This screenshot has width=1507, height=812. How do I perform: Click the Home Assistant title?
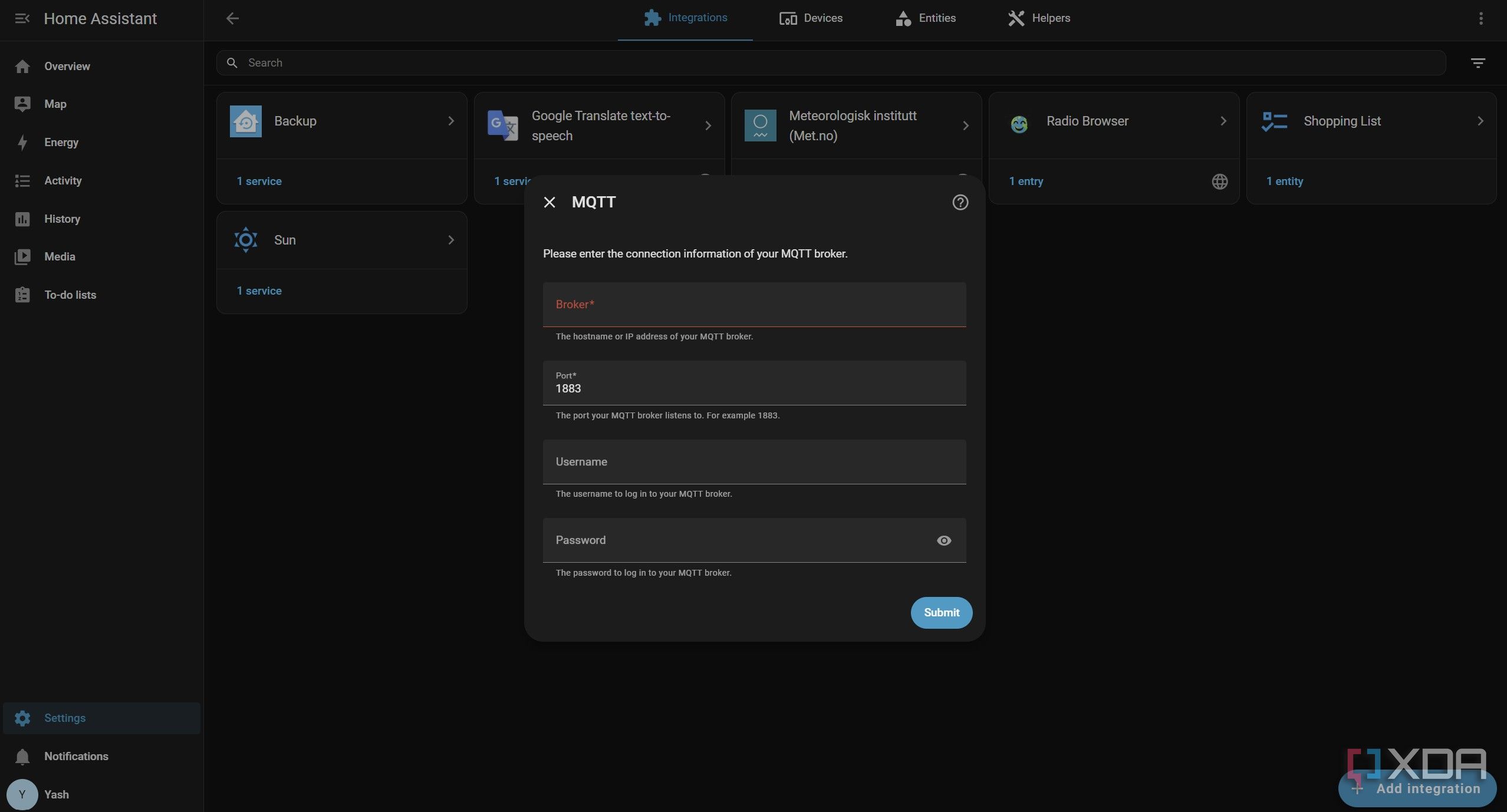point(100,19)
